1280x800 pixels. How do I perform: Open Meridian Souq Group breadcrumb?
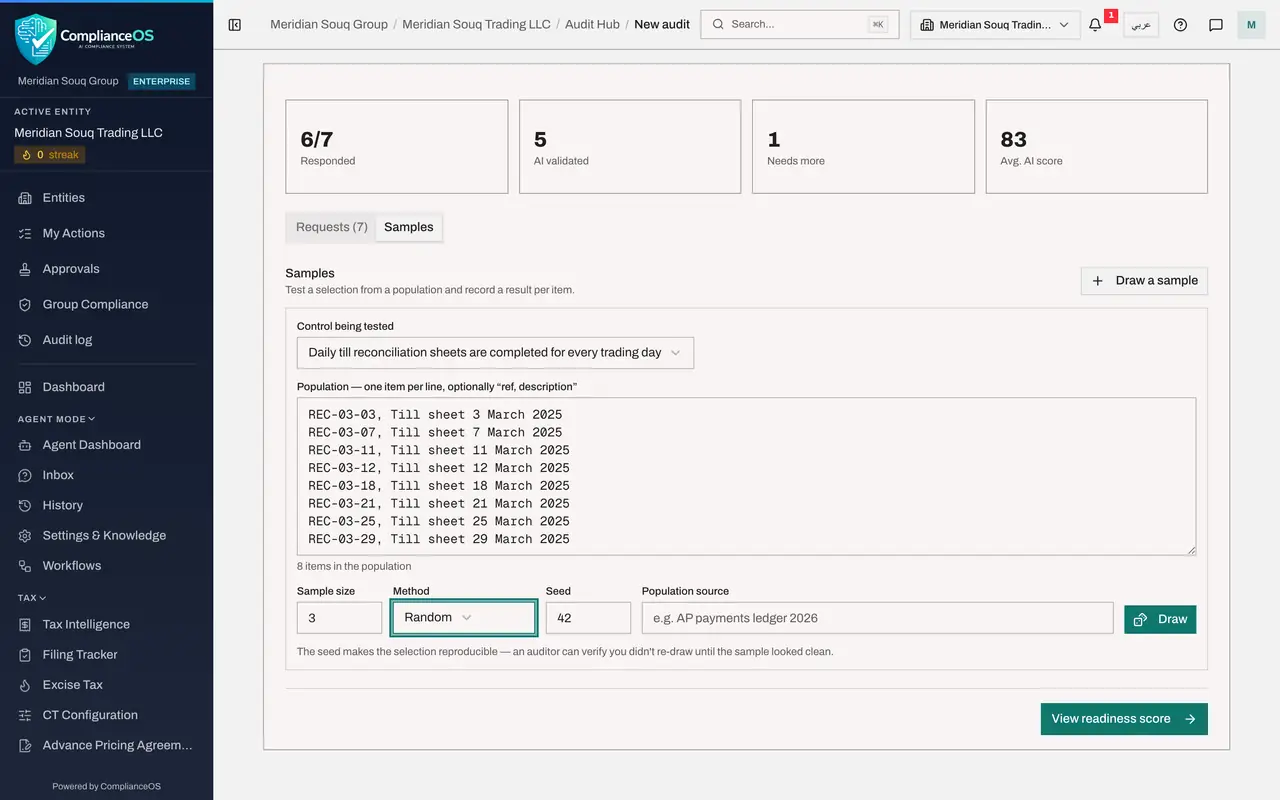[x=329, y=24]
